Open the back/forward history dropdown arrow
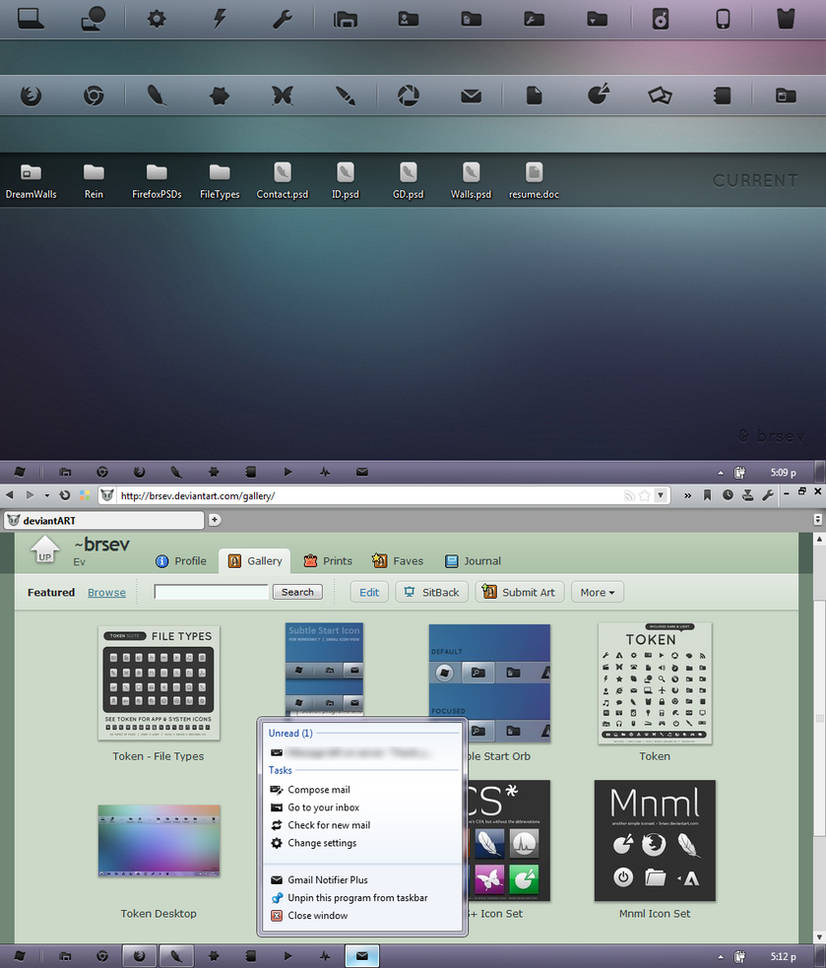This screenshot has width=826, height=968. tap(47, 496)
